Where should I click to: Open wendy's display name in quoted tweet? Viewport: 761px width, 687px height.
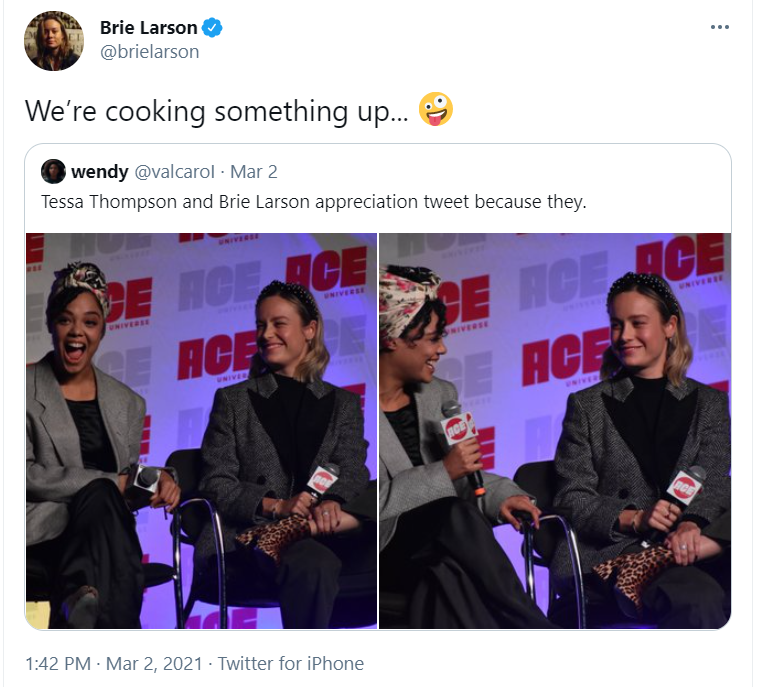point(99,172)
